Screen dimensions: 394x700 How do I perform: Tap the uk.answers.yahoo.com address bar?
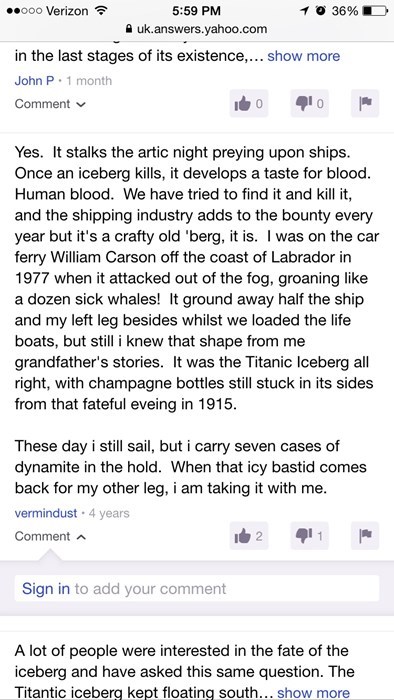[197, 29]
